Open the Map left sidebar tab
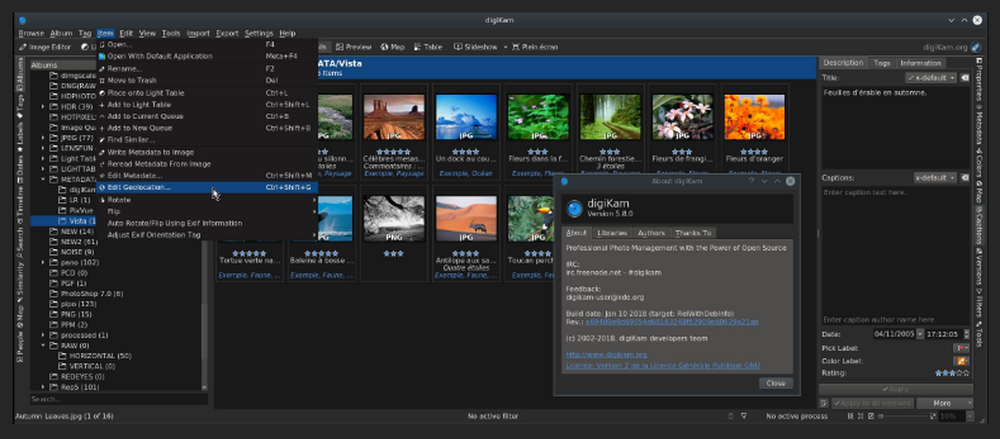The image size is (1000, 439). (20, 317)
